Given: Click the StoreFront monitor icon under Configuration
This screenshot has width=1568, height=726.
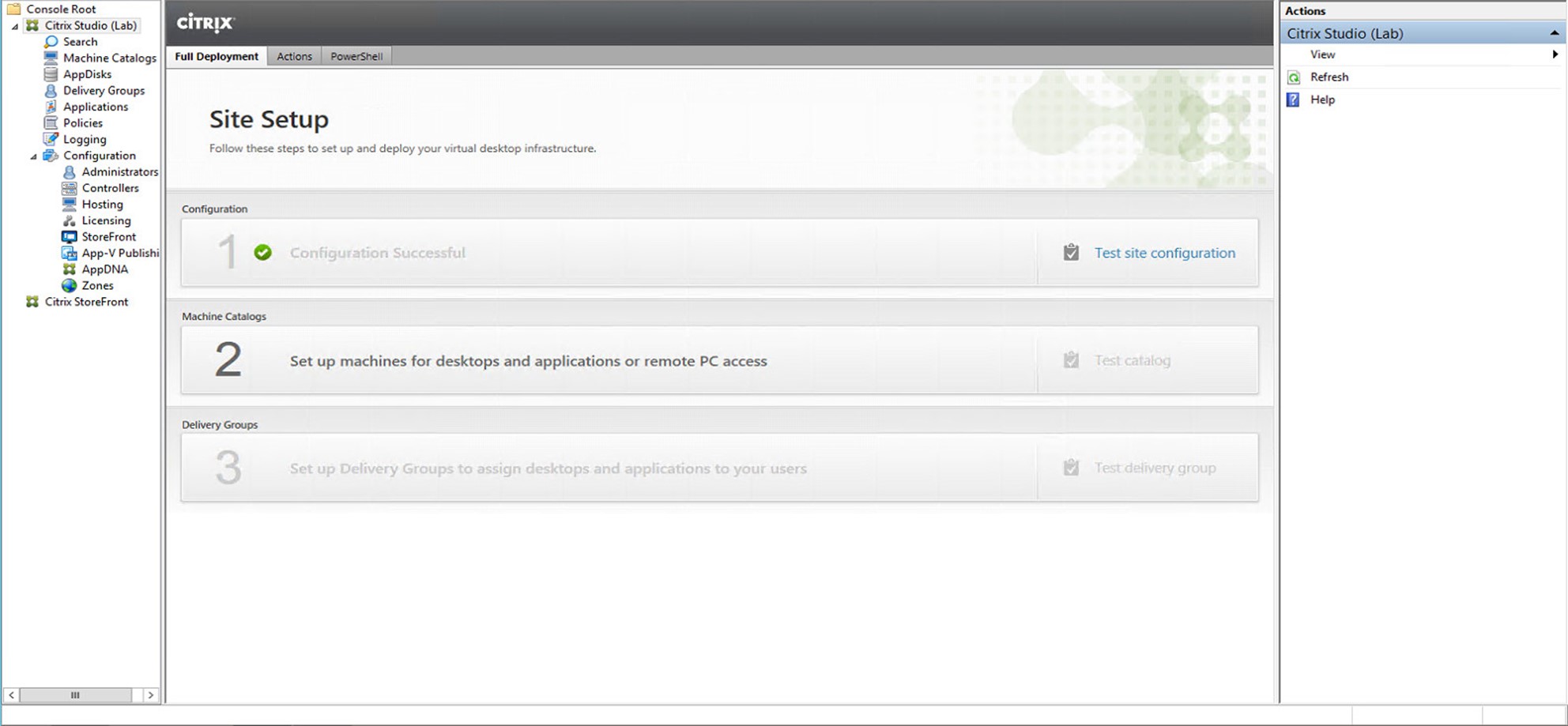Looking at the screenshot, I should (70, 237).
